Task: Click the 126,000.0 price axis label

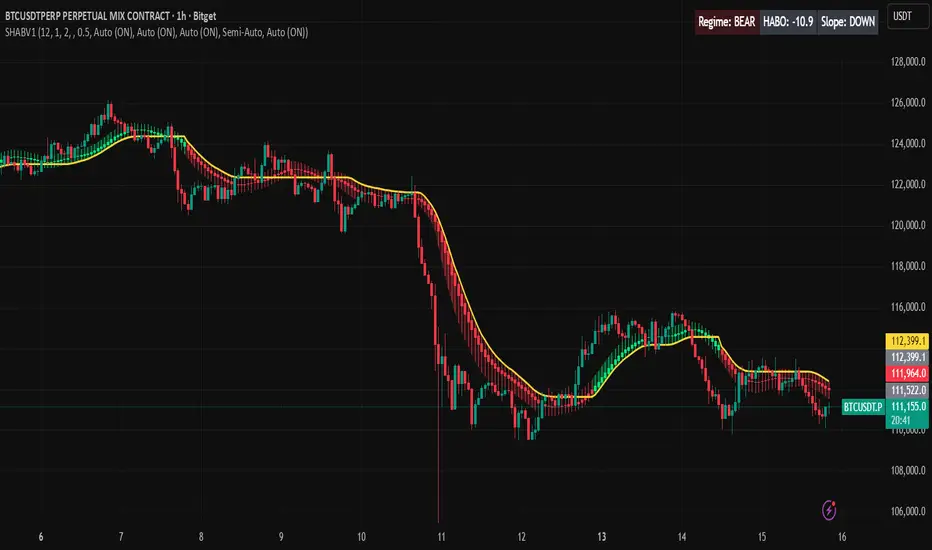Action: pos(908,103)
